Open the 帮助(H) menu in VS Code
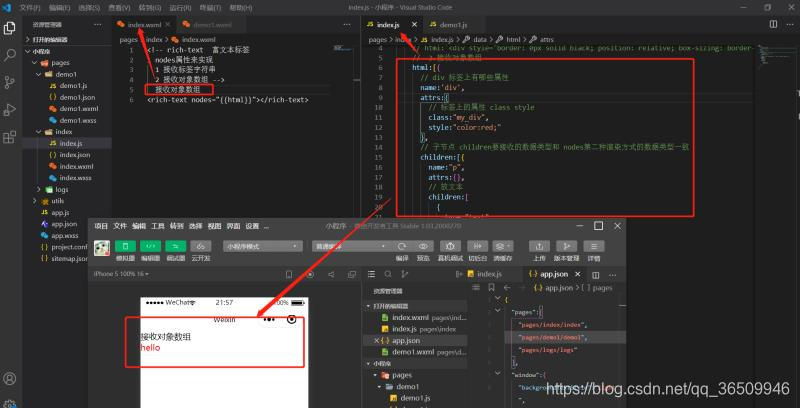The width and height of the screenshot is (800, 408). [241, 8]
